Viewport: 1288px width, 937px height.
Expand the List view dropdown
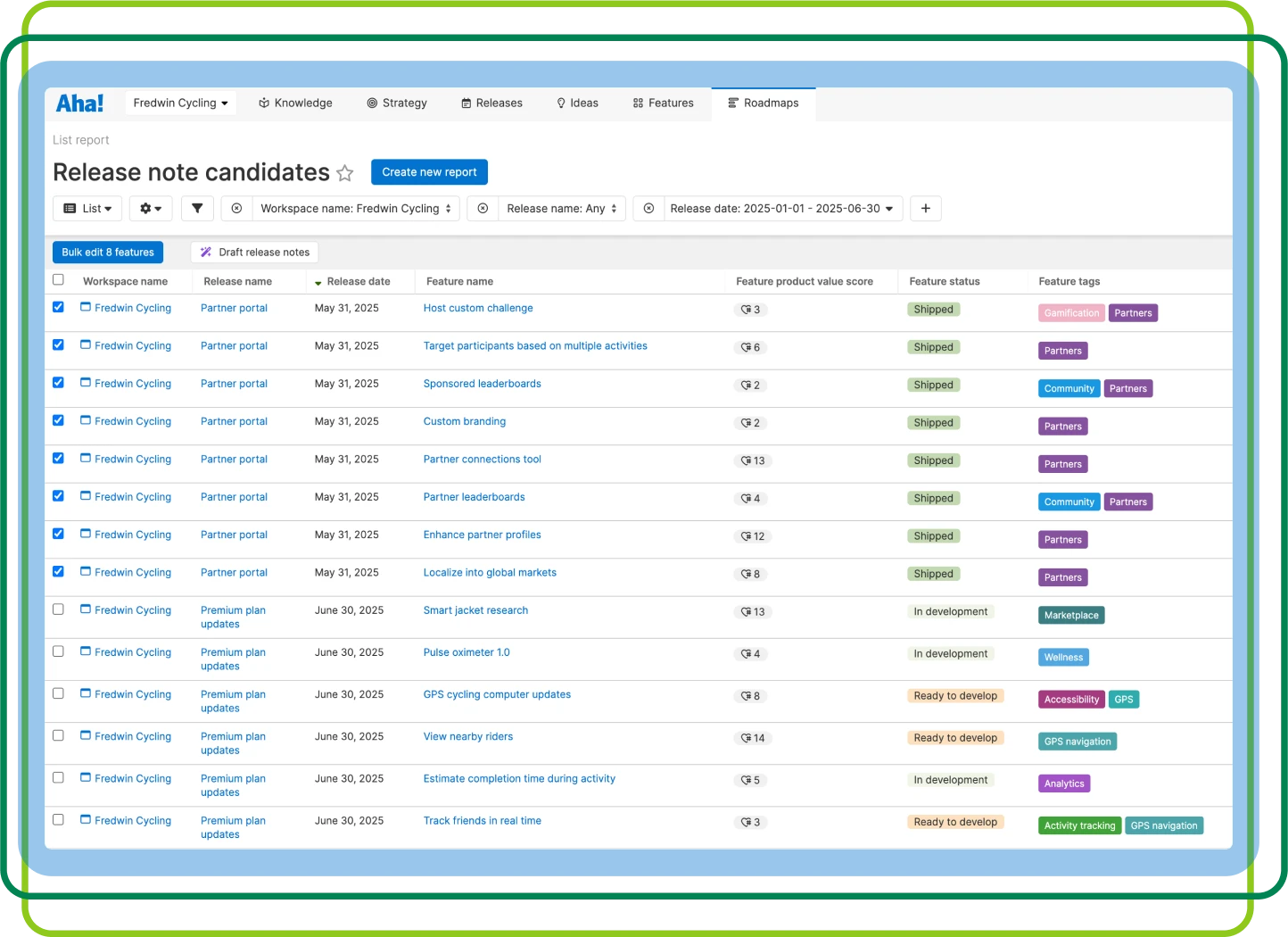pyautogui.click(x=87, y=209)
